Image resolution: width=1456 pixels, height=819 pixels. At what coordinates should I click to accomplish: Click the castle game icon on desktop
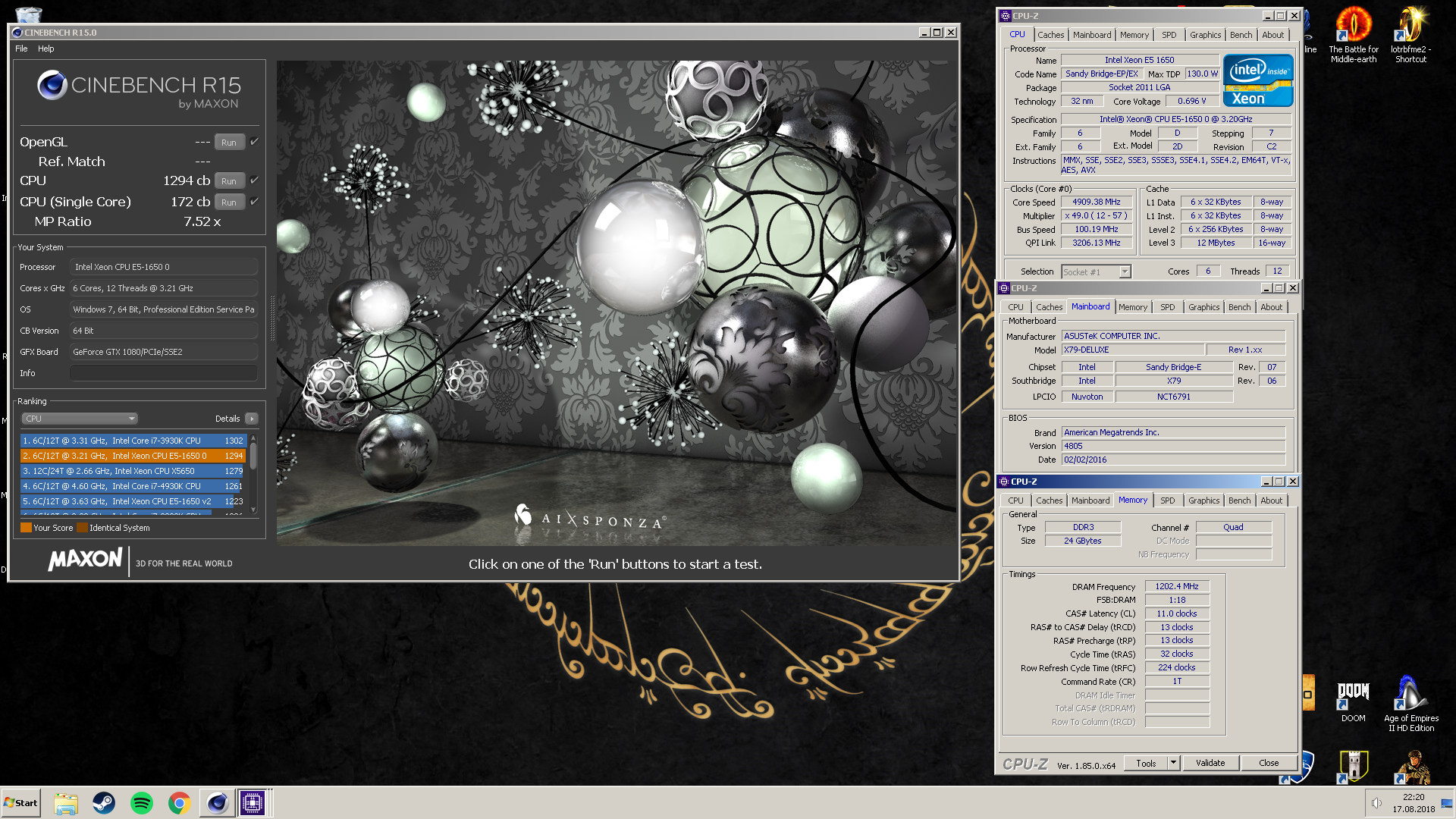(1353, 766)
